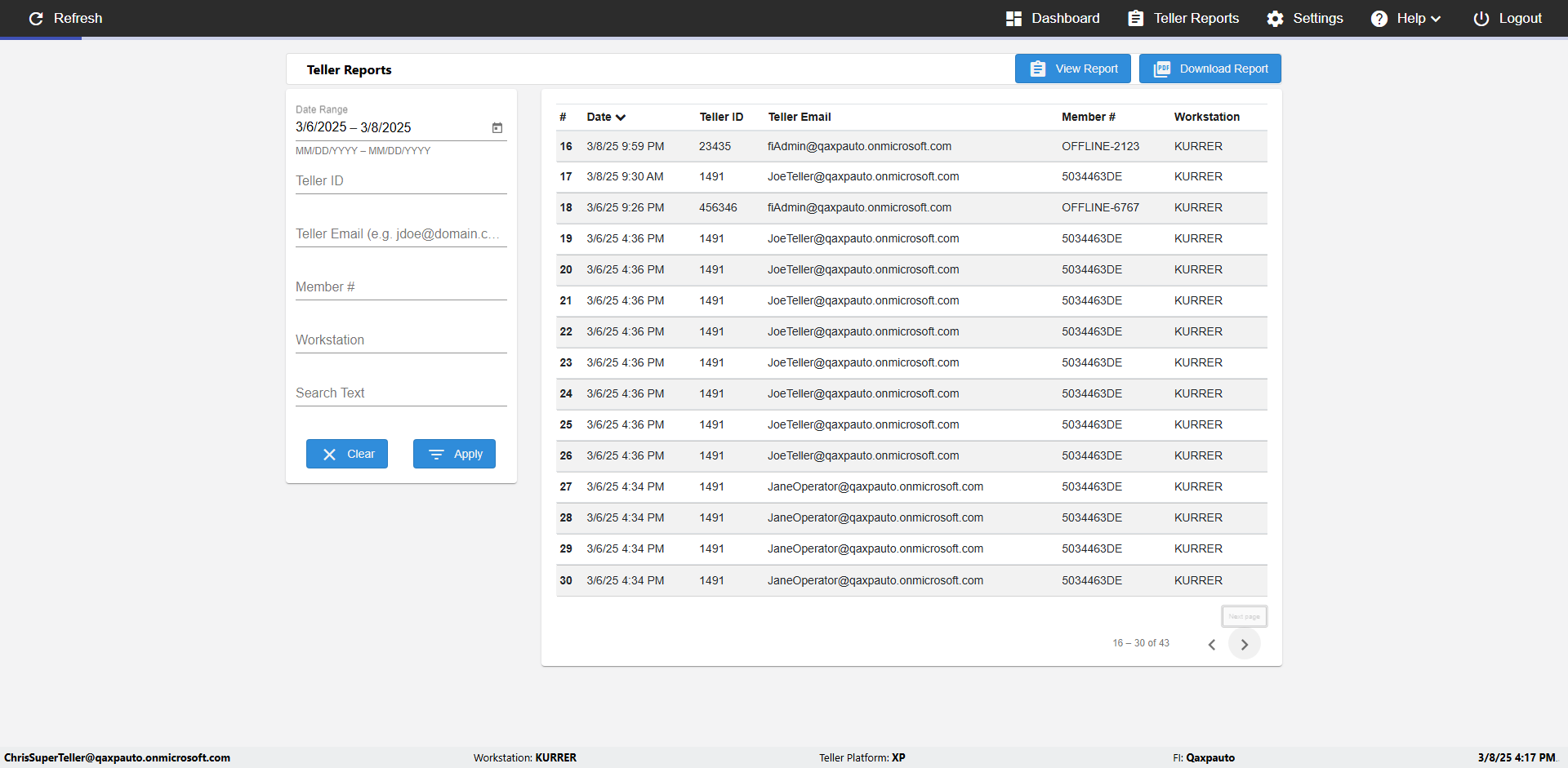Click the Teller Platform XP status text
The image size is (1568, 768).
(862, 757)
